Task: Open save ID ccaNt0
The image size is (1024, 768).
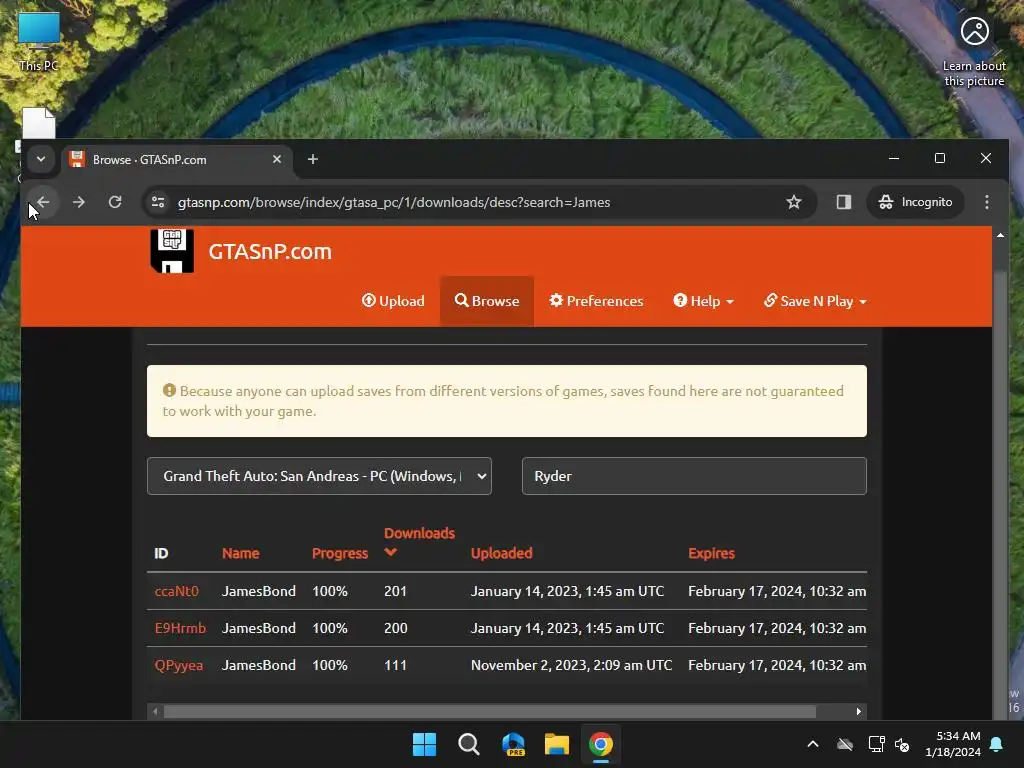Action: [x=176, y=591]
